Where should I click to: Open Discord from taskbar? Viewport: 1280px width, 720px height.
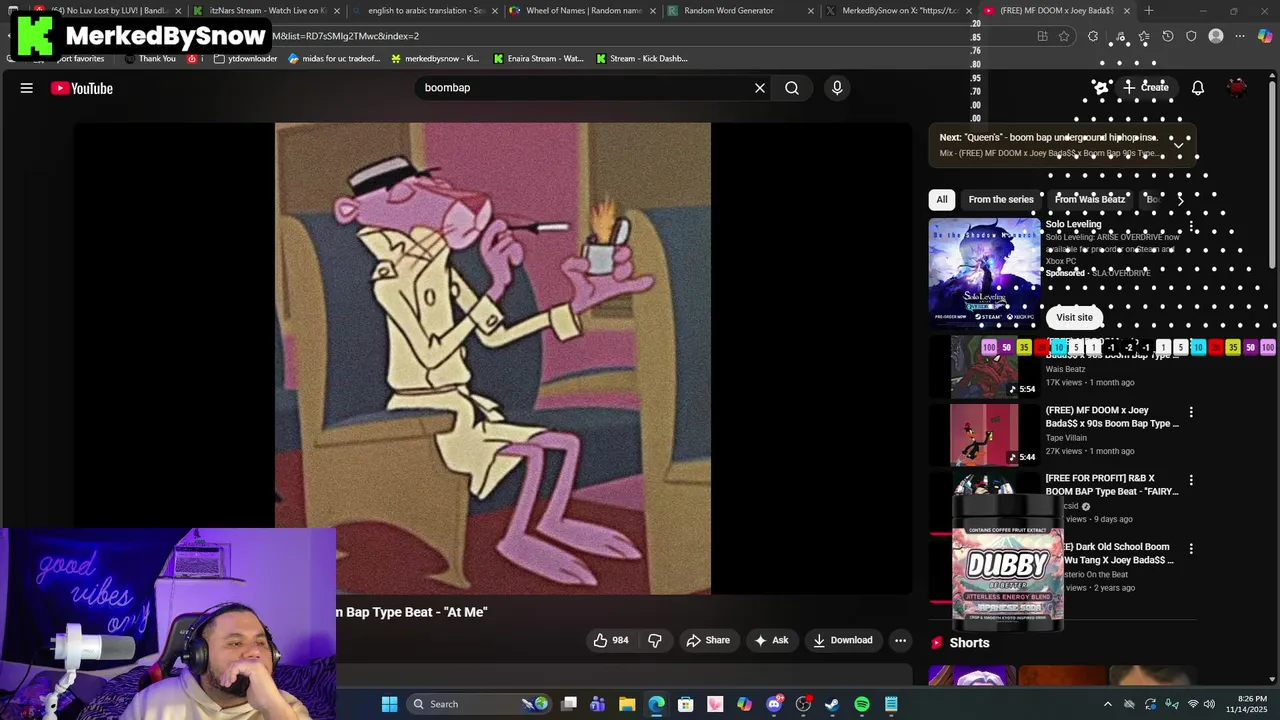coord(774,704)
